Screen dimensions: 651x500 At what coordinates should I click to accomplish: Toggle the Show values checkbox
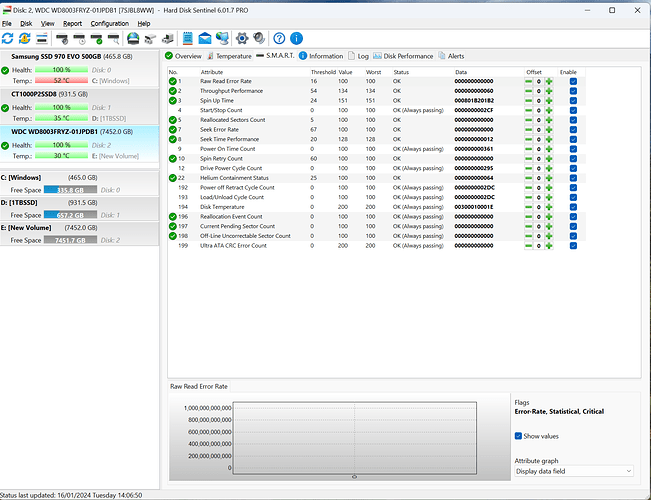point(518,436)
